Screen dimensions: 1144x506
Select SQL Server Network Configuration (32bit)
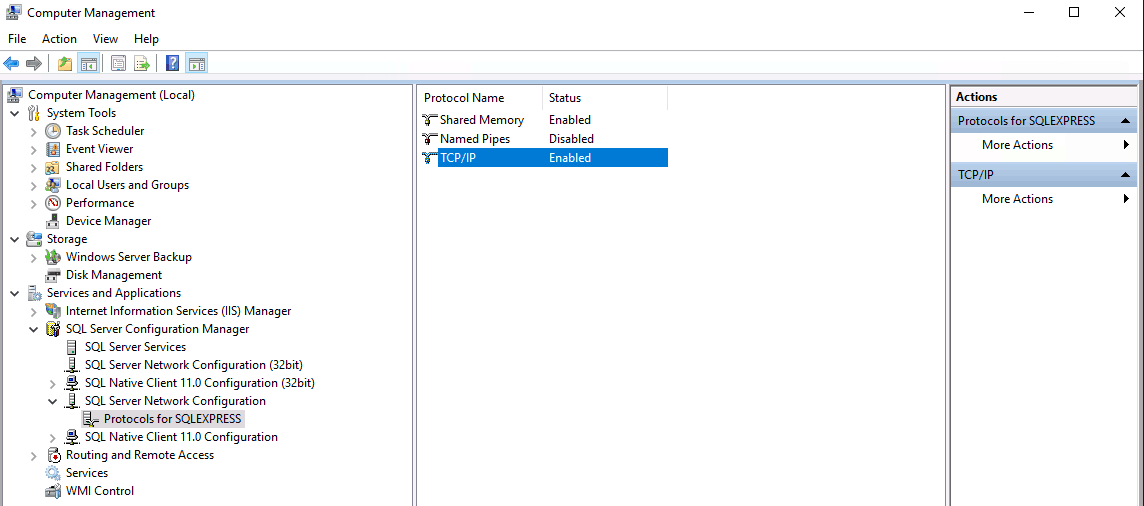(x=193, y=365)
